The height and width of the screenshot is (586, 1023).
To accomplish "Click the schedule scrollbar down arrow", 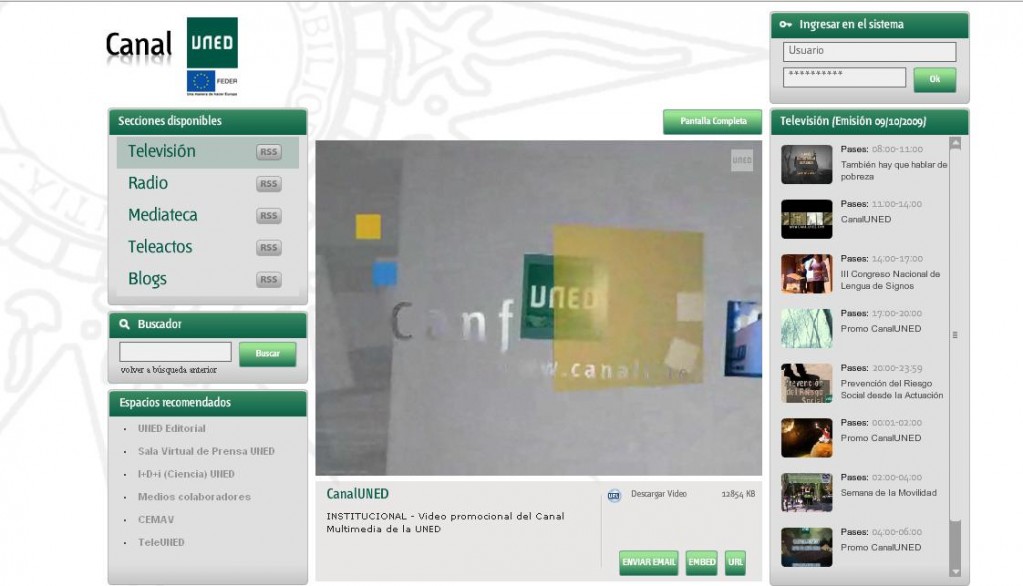I will 956,572.
